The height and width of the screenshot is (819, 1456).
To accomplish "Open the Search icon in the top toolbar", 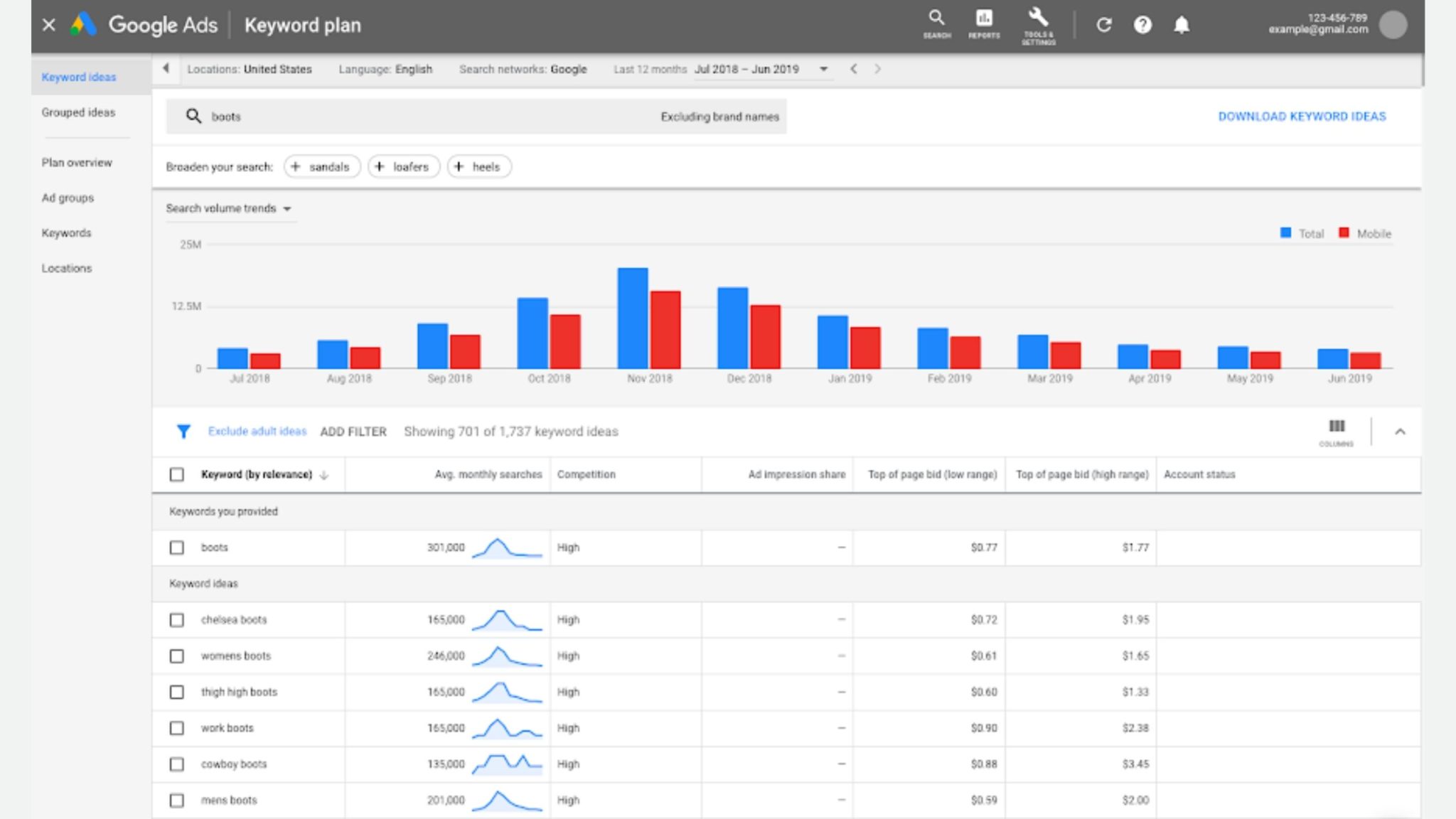I will pyautogui.click(x=936, y=20).
